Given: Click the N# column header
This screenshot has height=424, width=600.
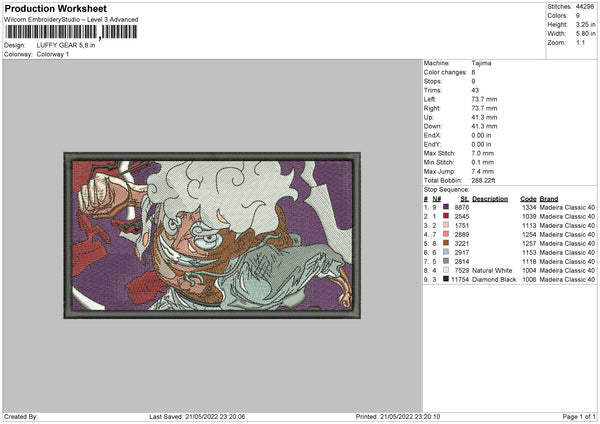Looking at the screenshot, I should pos(437,199).
